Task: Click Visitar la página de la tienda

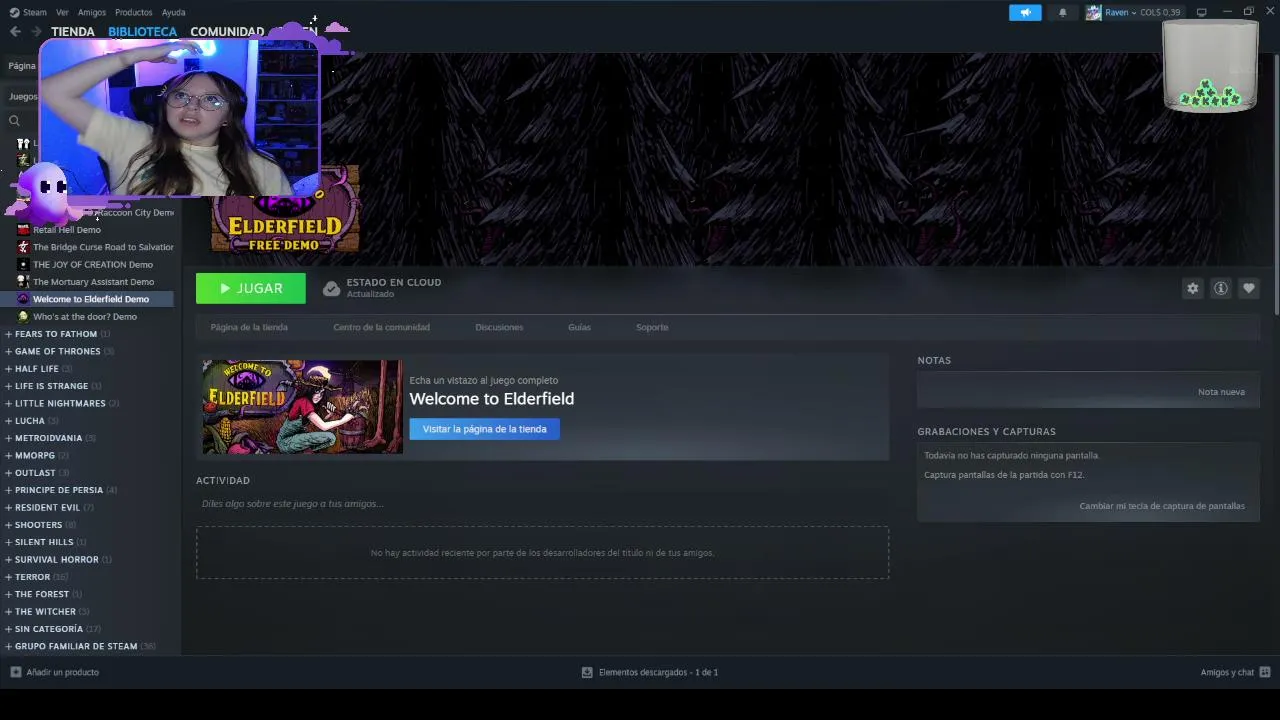Action: (484, 429)
